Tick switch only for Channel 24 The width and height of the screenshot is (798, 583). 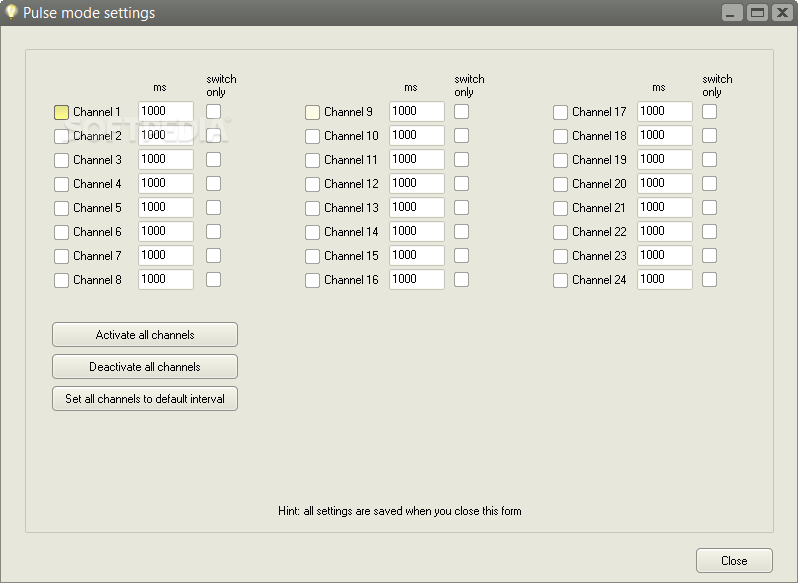709,279
